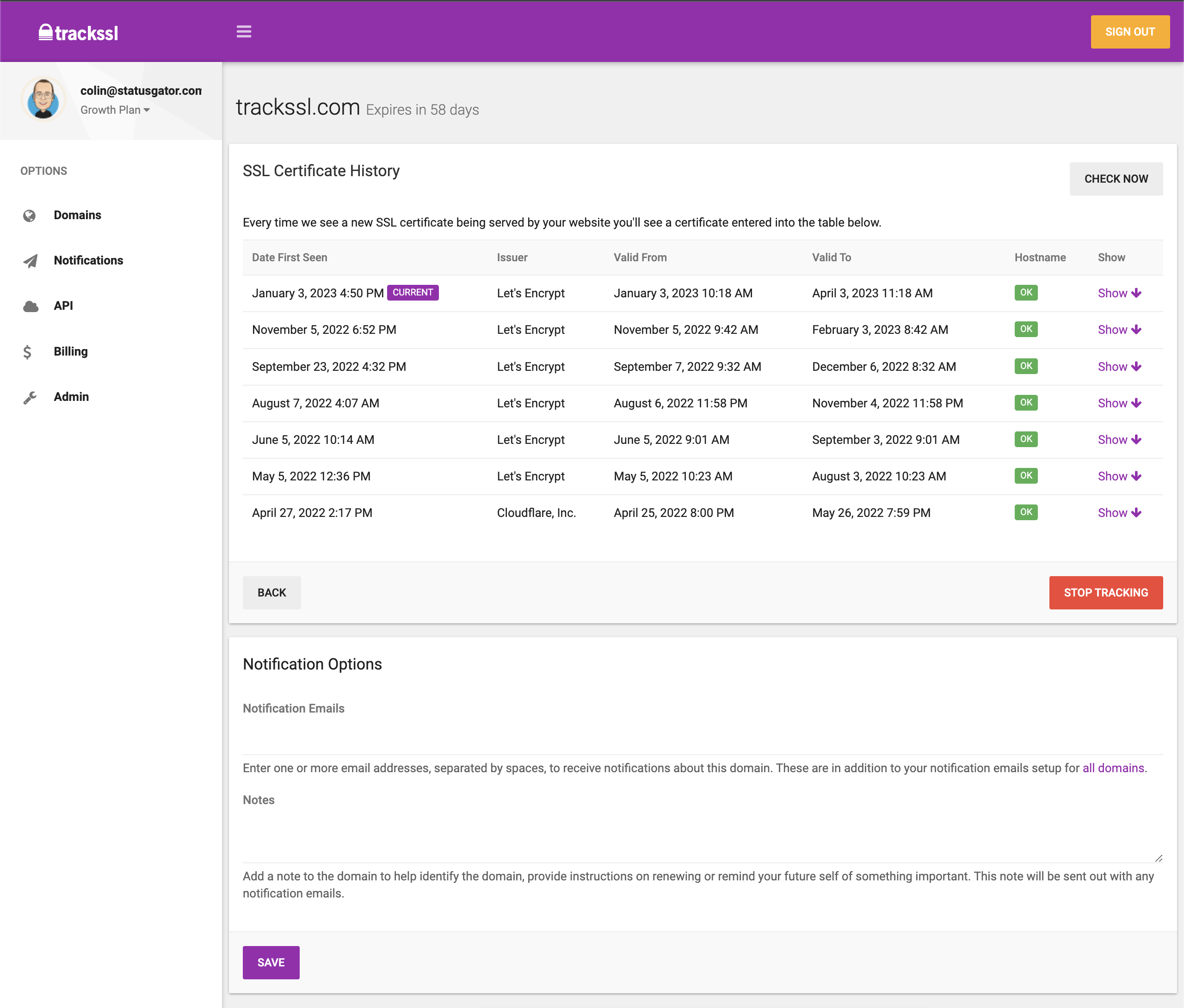Screen dimensions: 1184x1008
Task: Open the Growth Plan dropdown
Action: (115, 111)
